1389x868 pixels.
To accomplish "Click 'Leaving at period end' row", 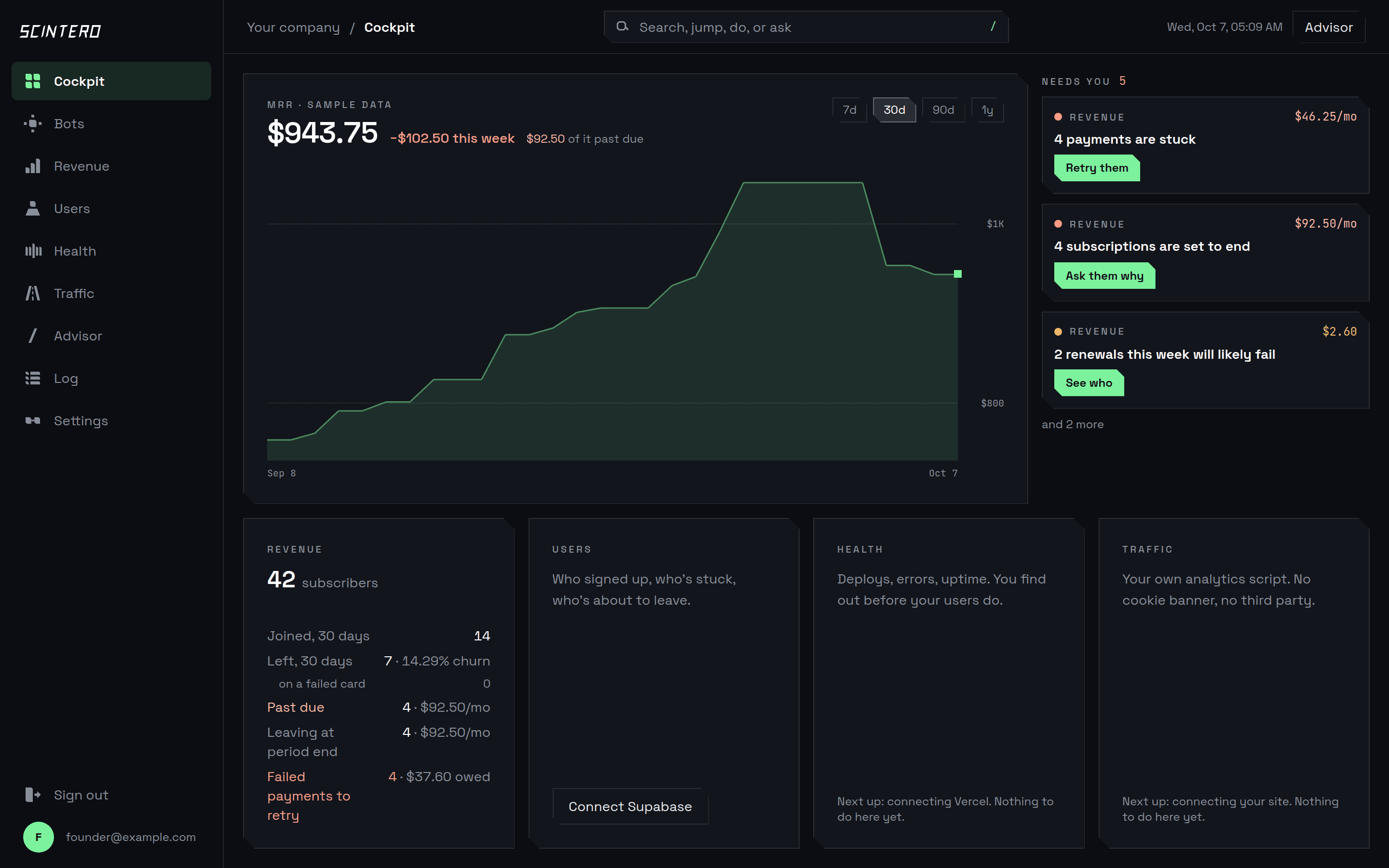I will coord(378,742).
